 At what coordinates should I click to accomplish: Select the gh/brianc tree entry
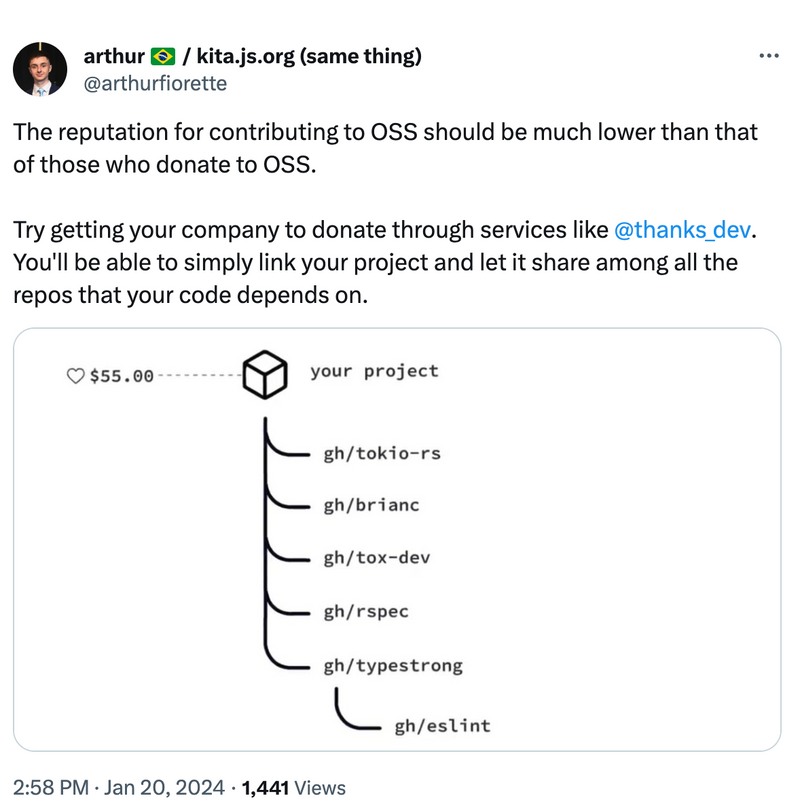click(x=371, y=505)
